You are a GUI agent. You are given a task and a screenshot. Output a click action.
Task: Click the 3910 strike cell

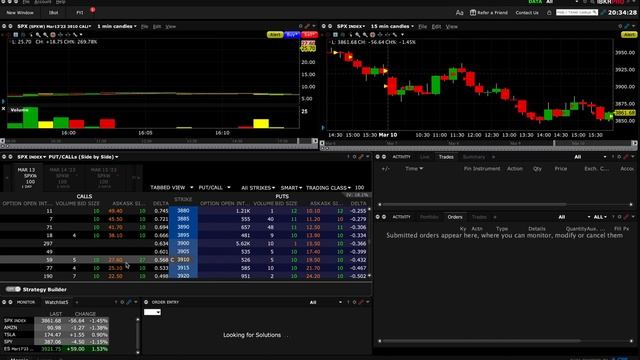click(183, 260)
